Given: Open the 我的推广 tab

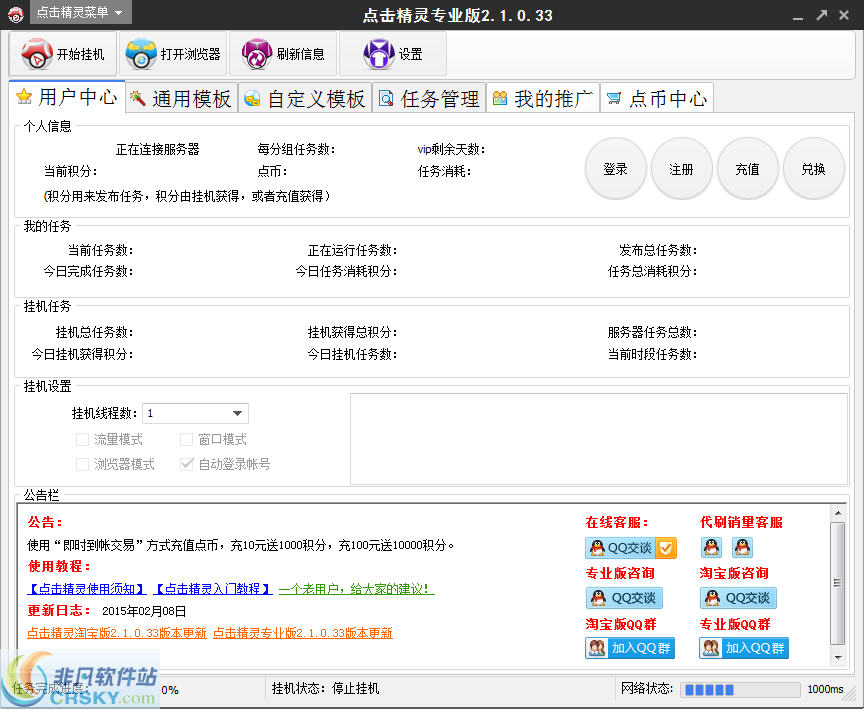Looking at the screenshot, I should tap(543, 99).
